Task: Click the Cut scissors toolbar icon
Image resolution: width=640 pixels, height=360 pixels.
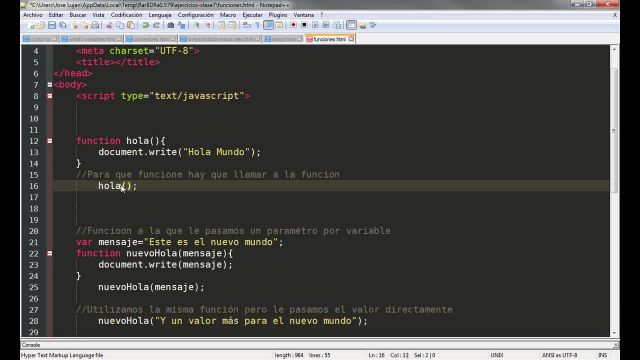Action: 109,25
